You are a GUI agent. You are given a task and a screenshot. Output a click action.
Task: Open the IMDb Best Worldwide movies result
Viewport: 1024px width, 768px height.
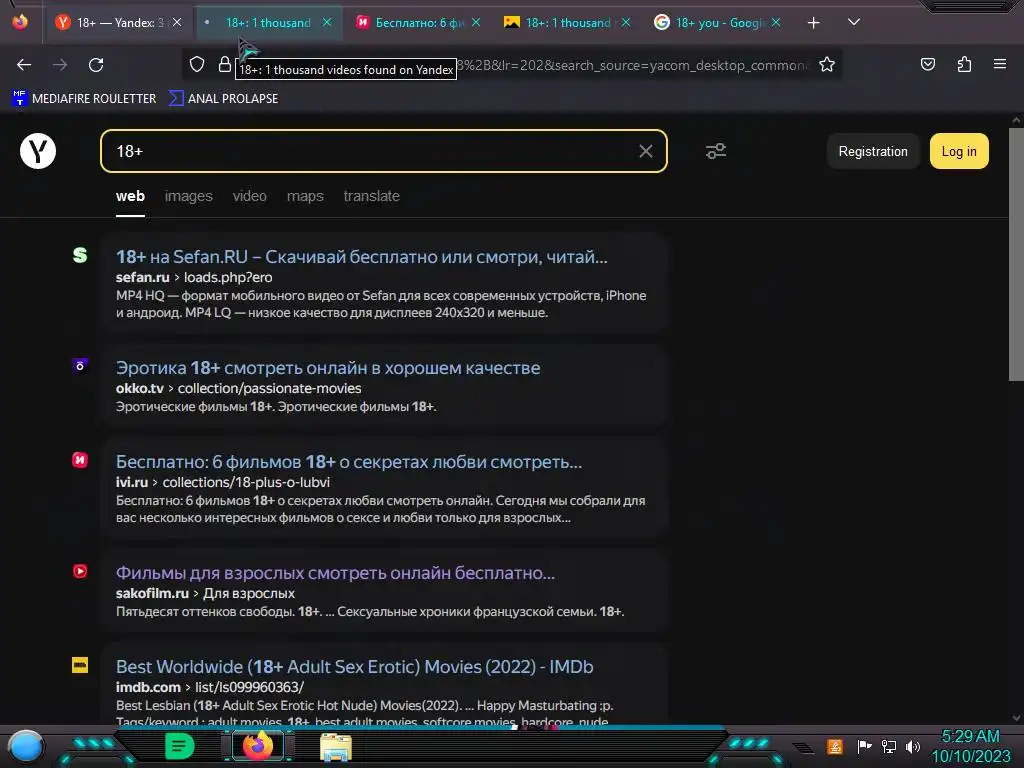pos(355,667)
